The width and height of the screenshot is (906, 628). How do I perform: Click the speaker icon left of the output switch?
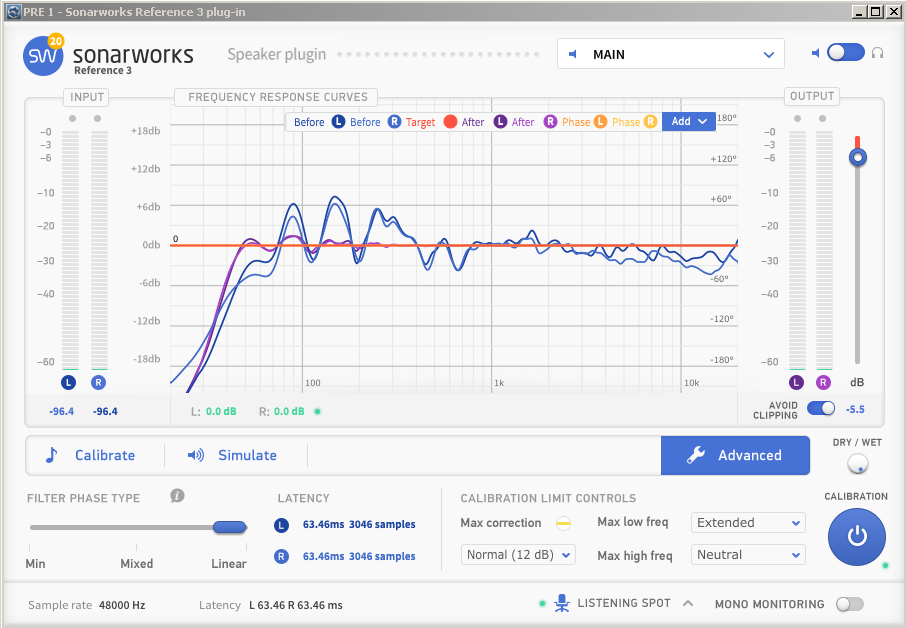pyautogui.click(x=816, y=53)
